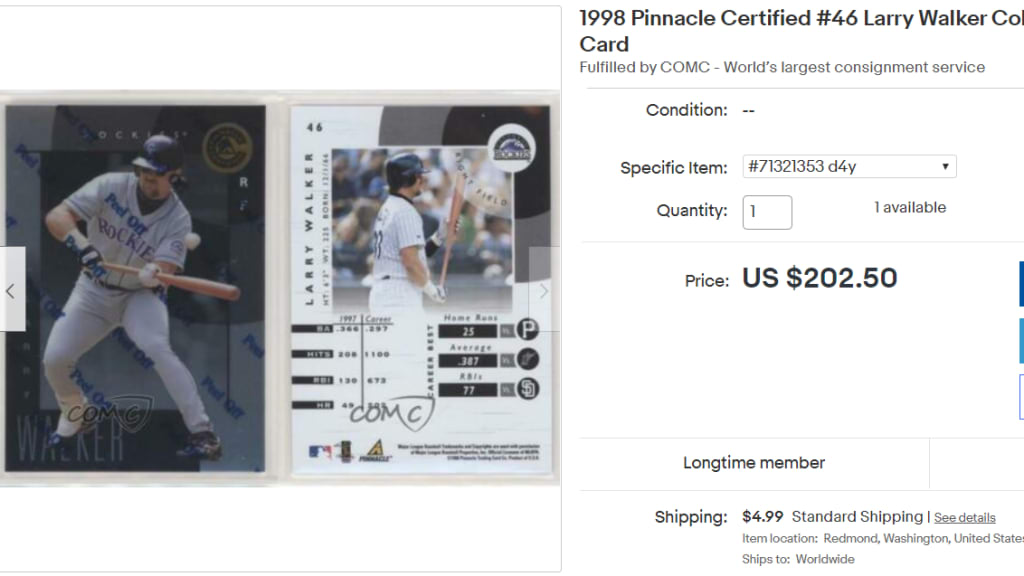Click the previous image left arrow
The width and height of the screenshot is (1024, 576).
11,290
